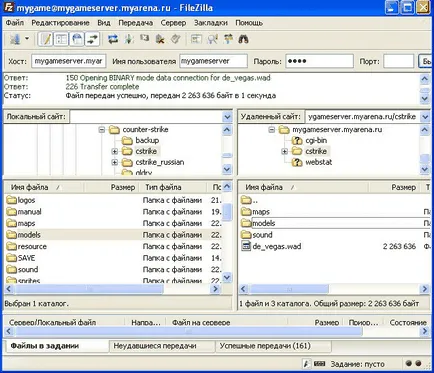Click the local file list horizontal scrollbar
The height and width of the screenshot is (373, 434).
(89, 289)
